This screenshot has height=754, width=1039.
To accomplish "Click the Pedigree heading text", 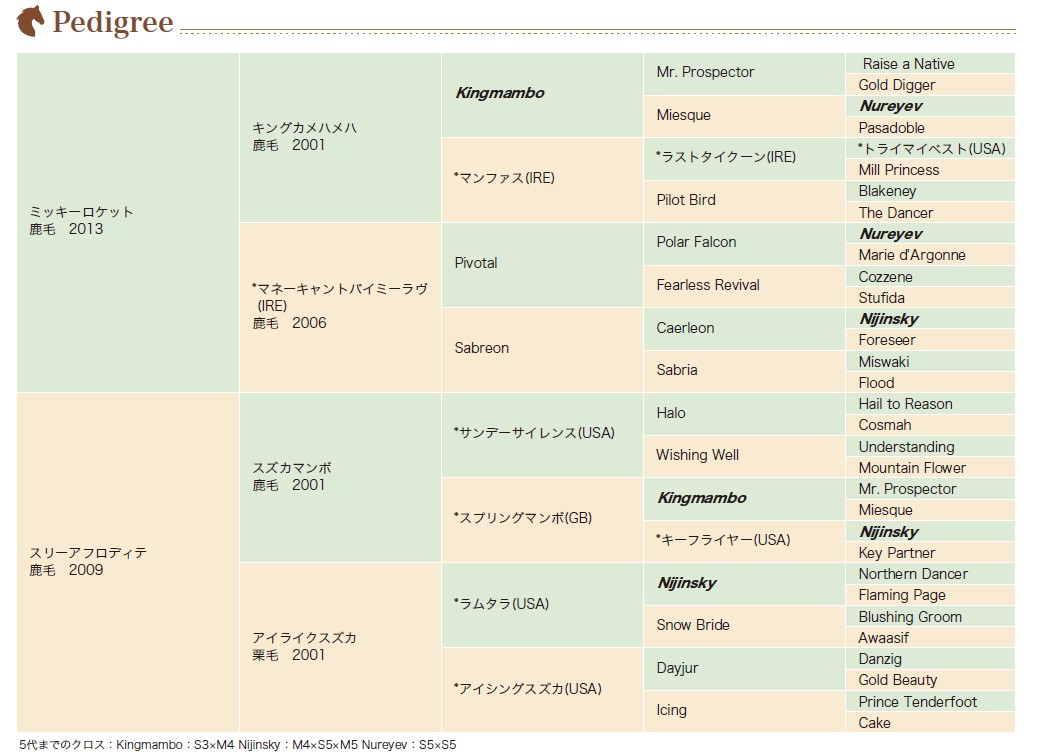I will [113, 22].
